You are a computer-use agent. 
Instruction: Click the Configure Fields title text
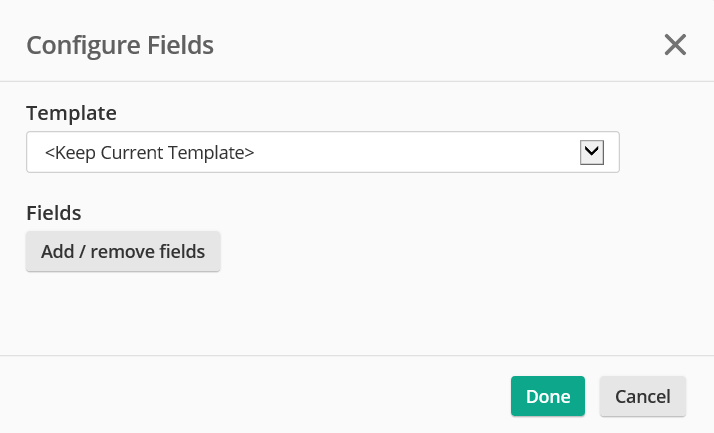coord(120,45)
